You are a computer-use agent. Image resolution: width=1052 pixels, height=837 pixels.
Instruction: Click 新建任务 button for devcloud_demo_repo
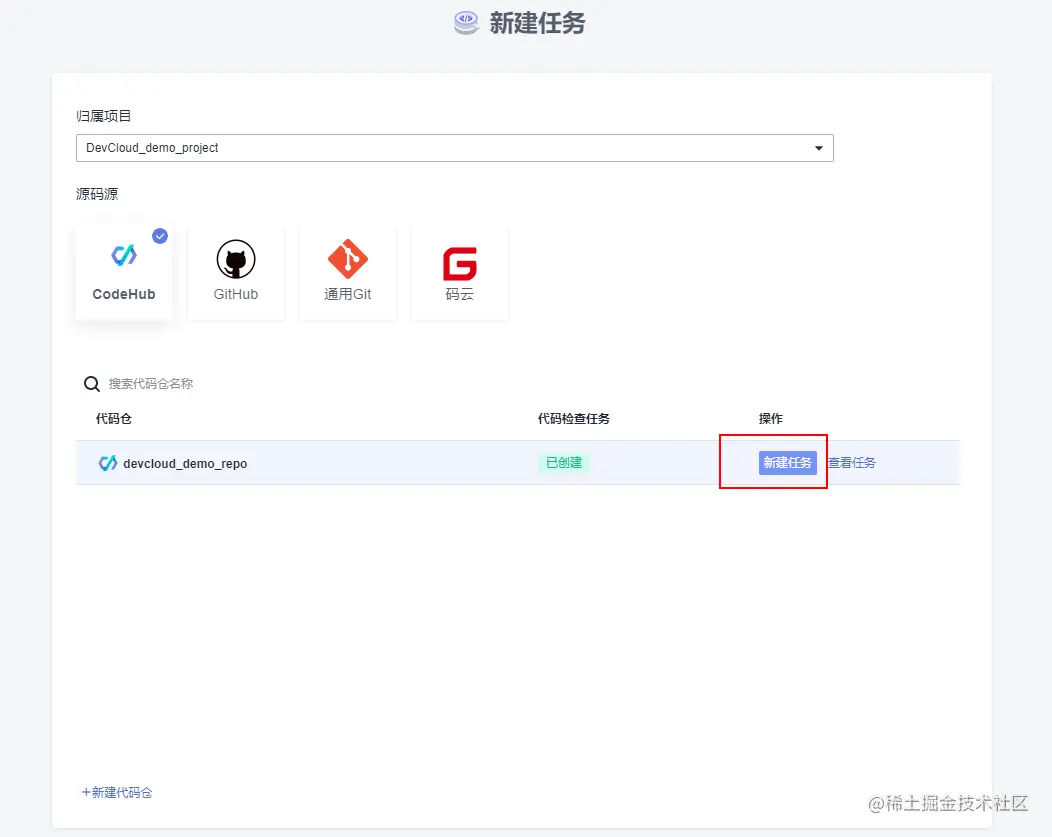788,463
